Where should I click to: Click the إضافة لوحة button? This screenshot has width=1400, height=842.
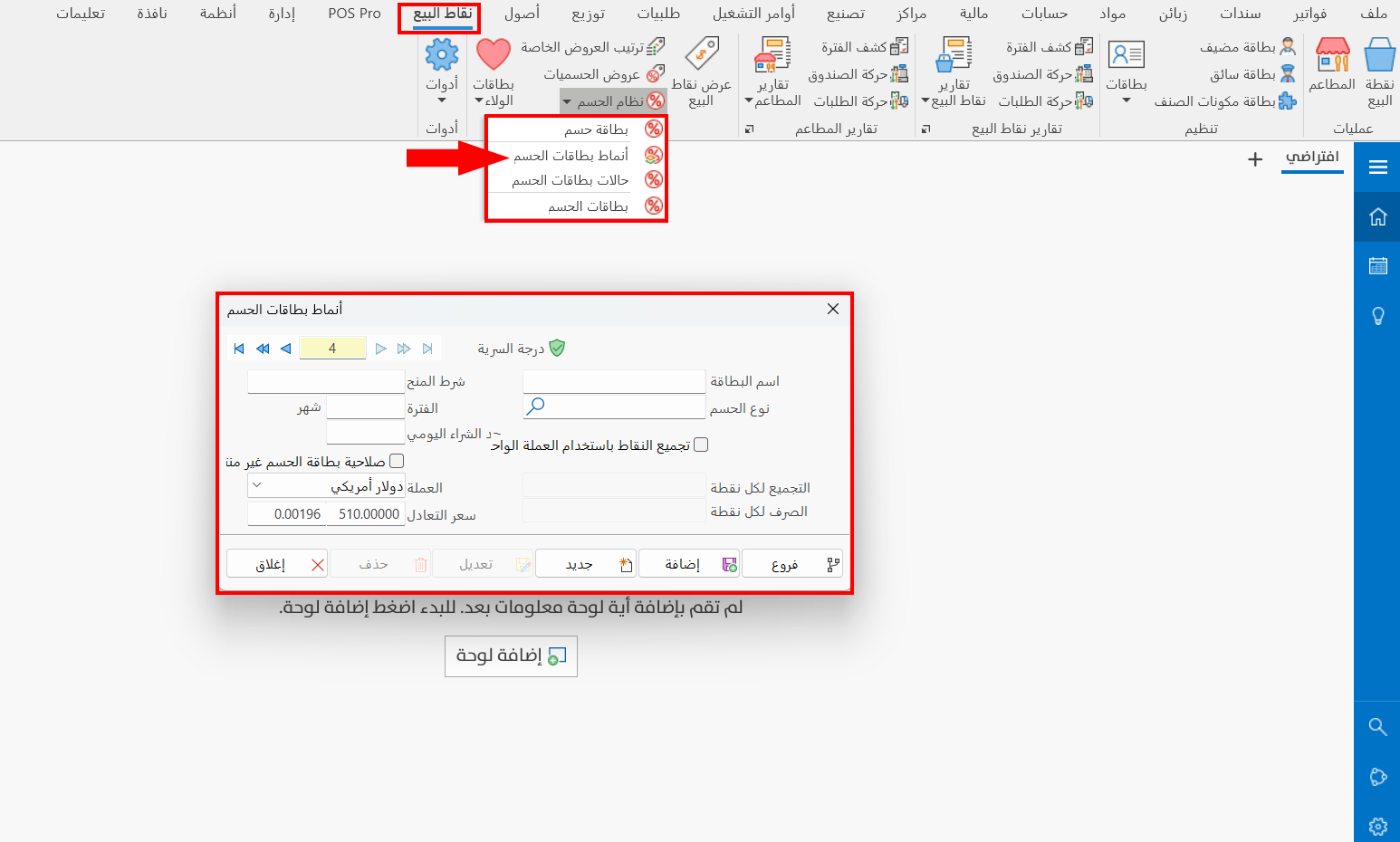(x=511, y=656)
